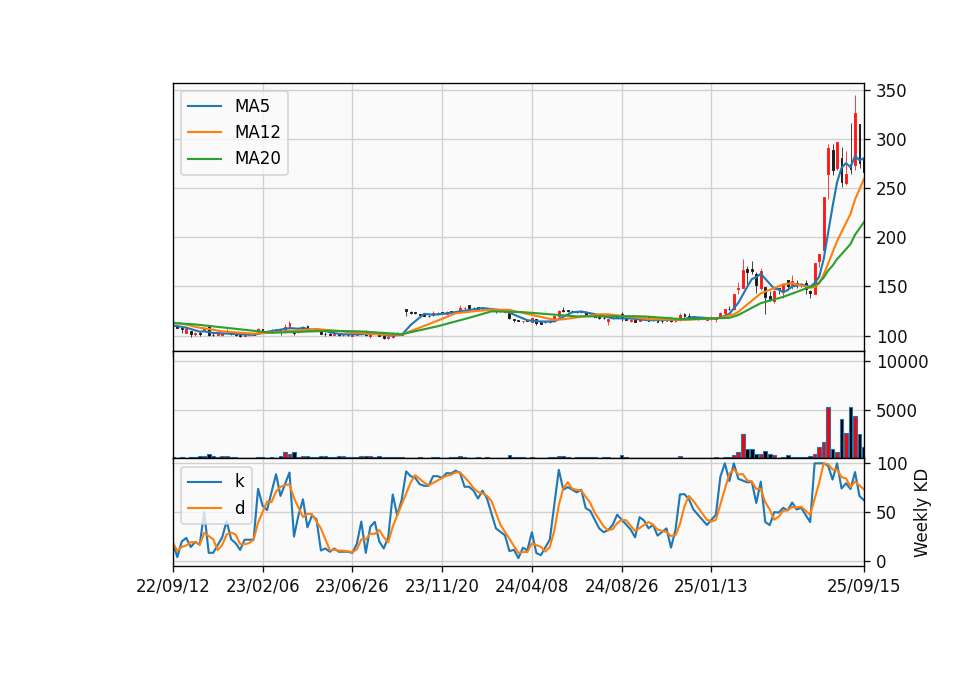Screen dimensions: 960x690
Task: Click the Weekly KD axis title
Action: point(920,514)
